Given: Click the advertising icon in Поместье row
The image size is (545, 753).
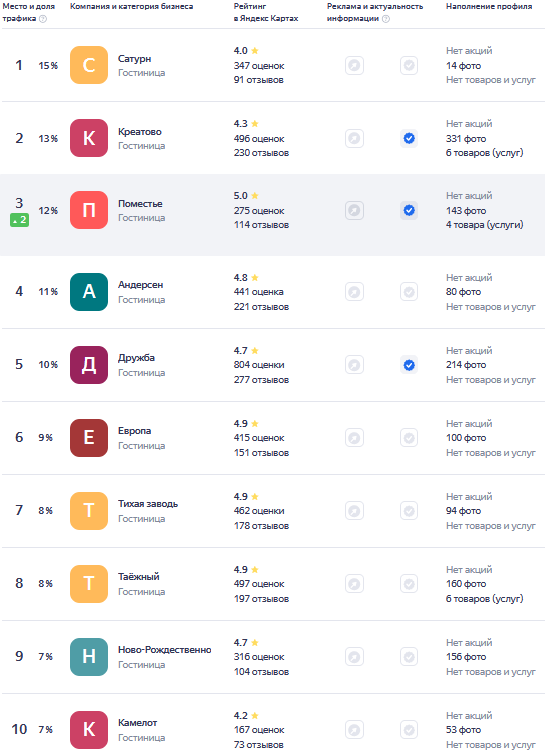Looking at the screenshot, I should 354,210.
